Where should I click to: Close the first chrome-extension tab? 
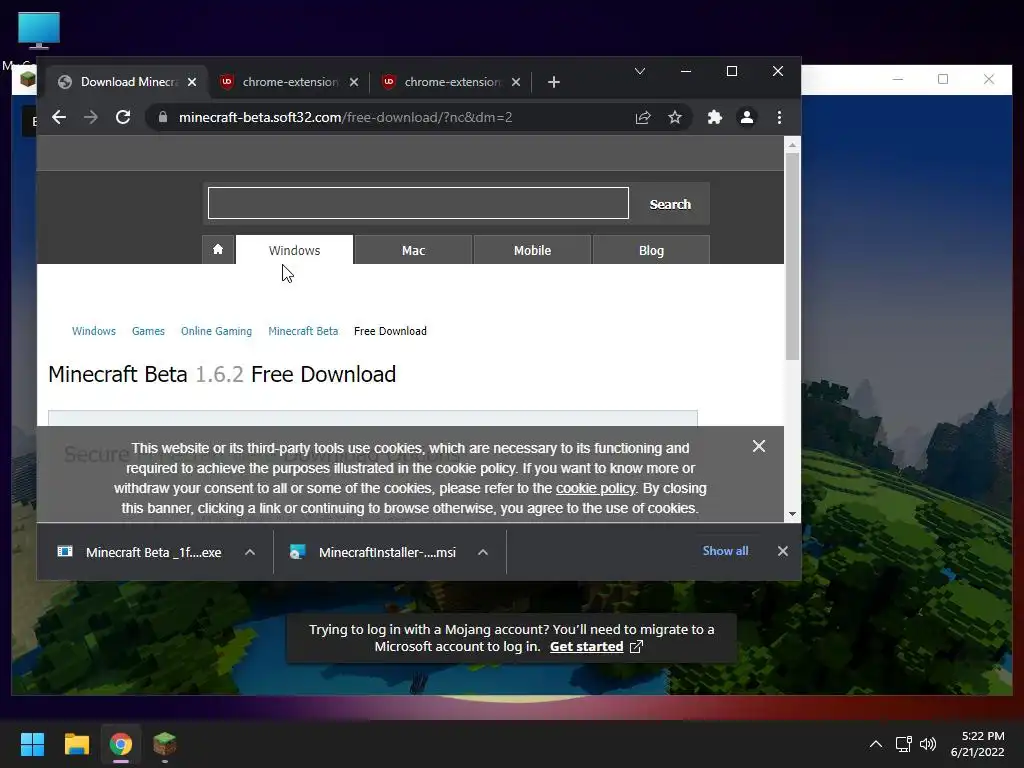point(354,82)
